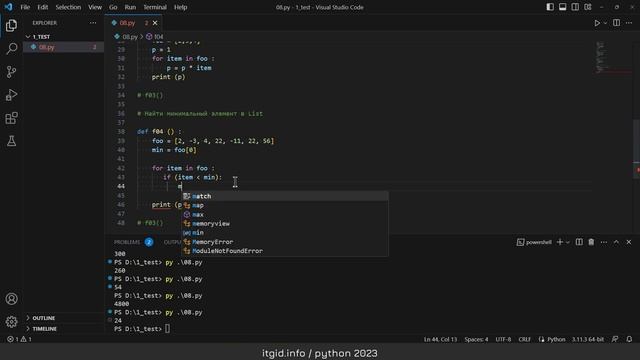Open feedback icon in status bar
The width and height of the screenshot is (640, 360).
(615, 339)
